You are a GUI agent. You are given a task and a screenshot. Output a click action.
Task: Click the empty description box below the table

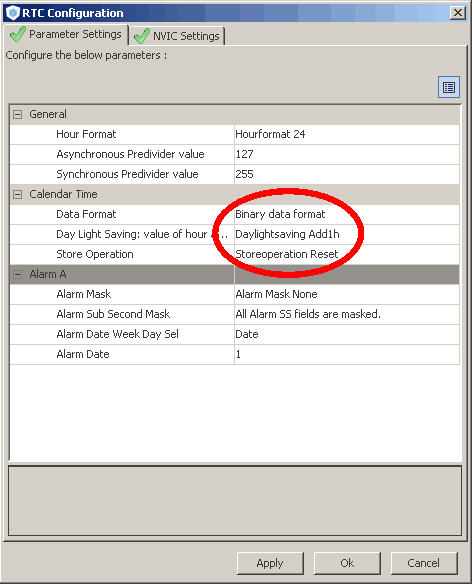(x=235, y=501)
